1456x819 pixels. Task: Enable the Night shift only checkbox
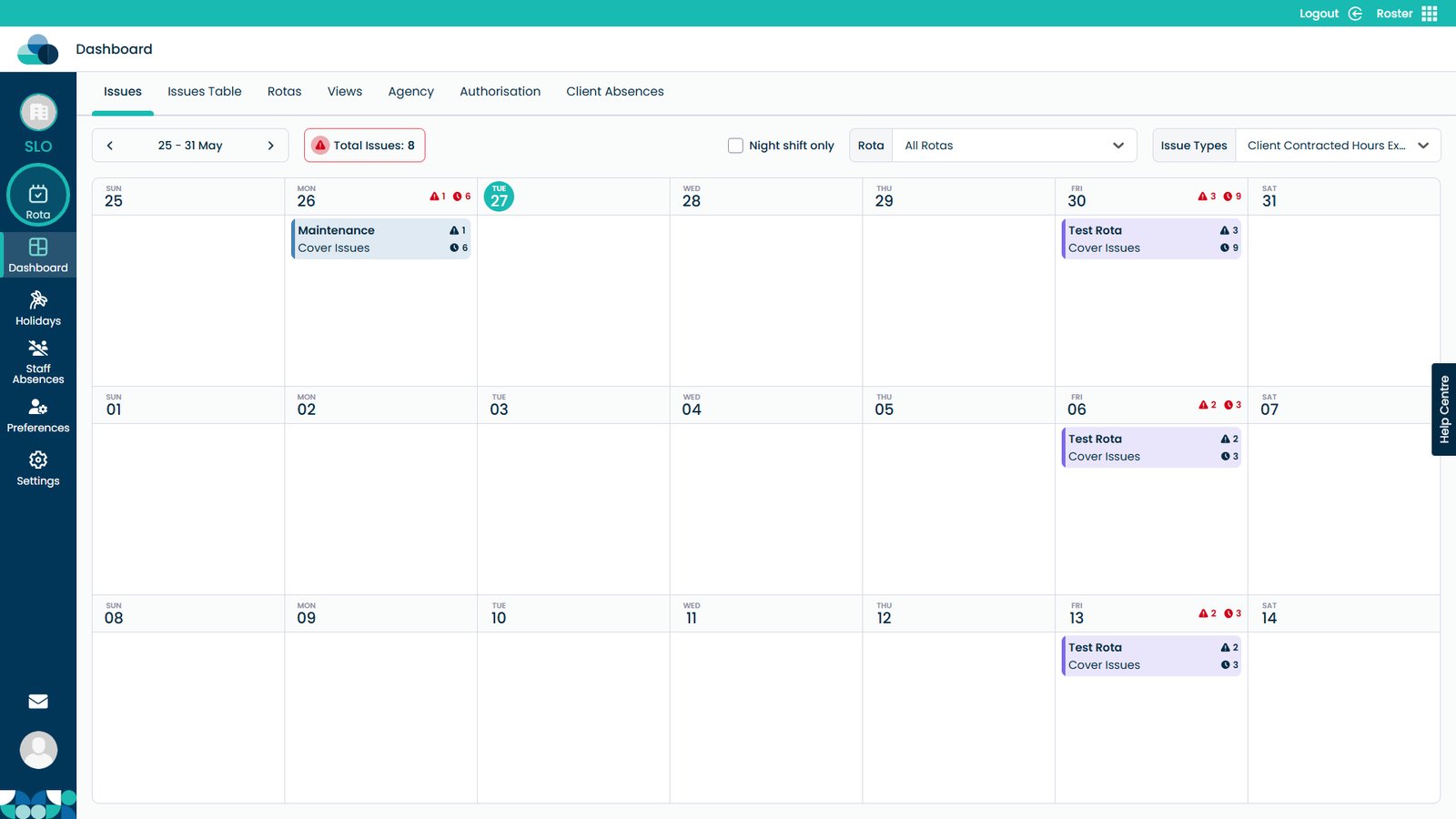735,146
